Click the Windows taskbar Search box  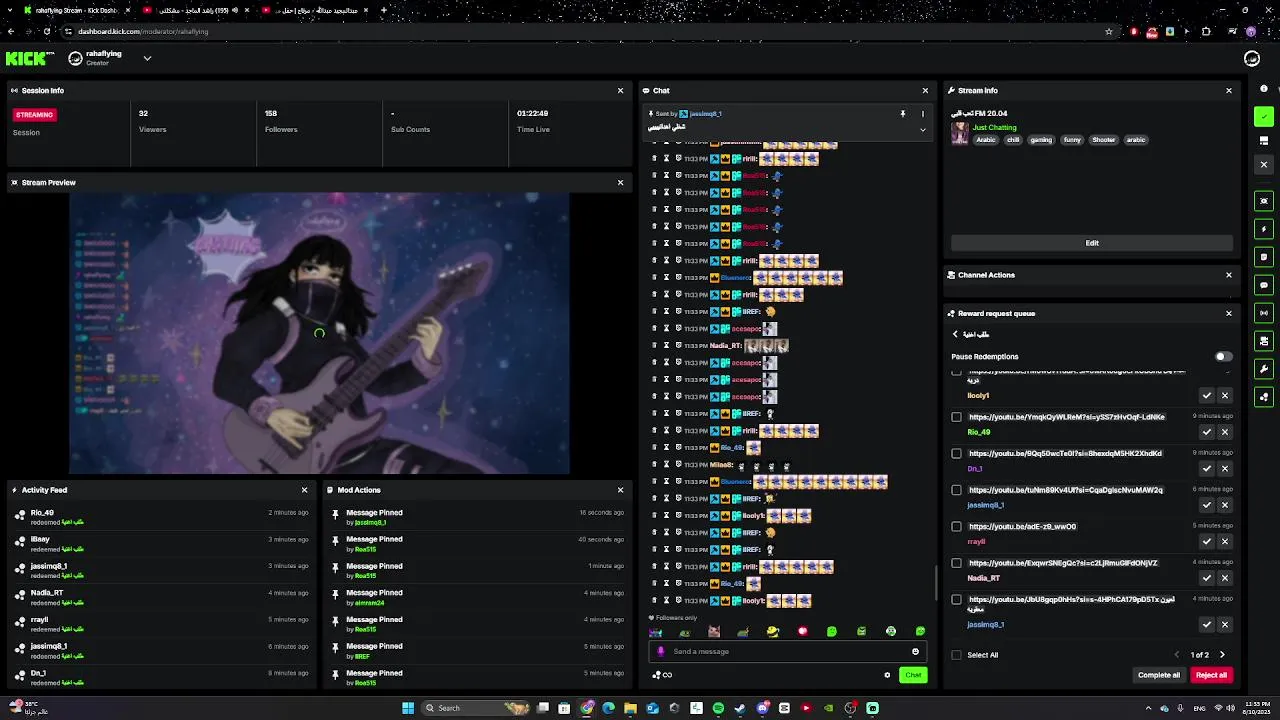coord(475,708)
